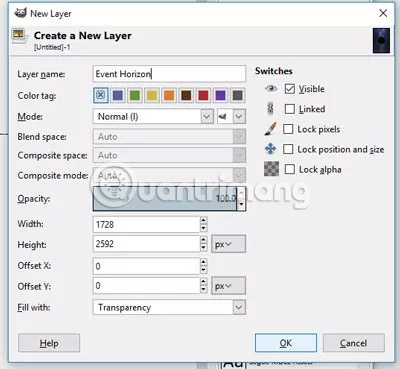Click the Layer name input field
Image resolution: width=400 pixels, height=369 pixels.
pos(169,74)
